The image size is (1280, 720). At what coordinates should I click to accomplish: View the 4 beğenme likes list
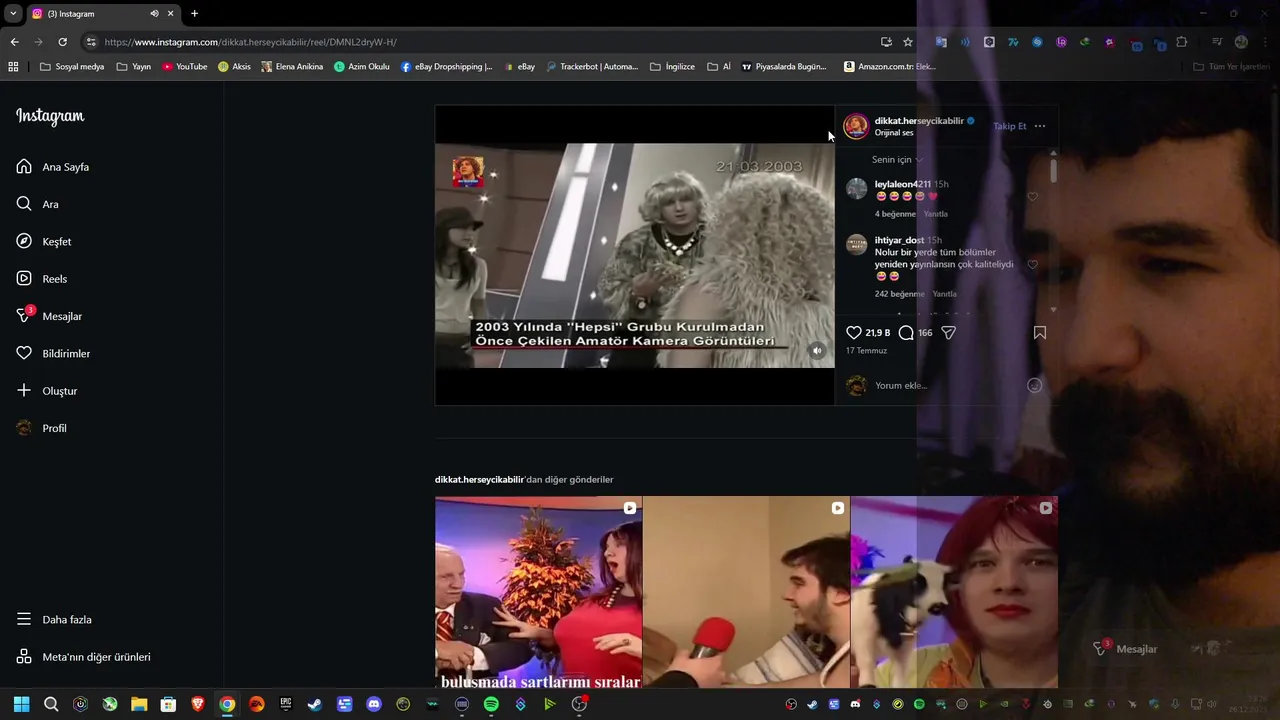point(896,214)
